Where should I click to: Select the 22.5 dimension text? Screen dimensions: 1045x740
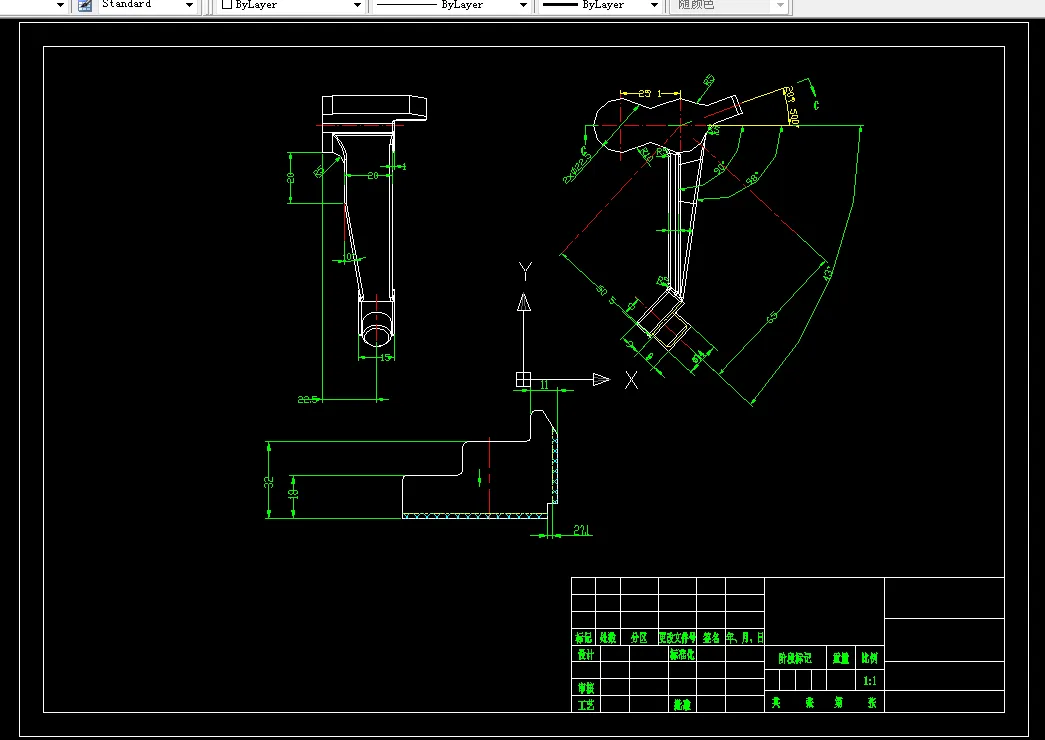click(x=307, y=400)
